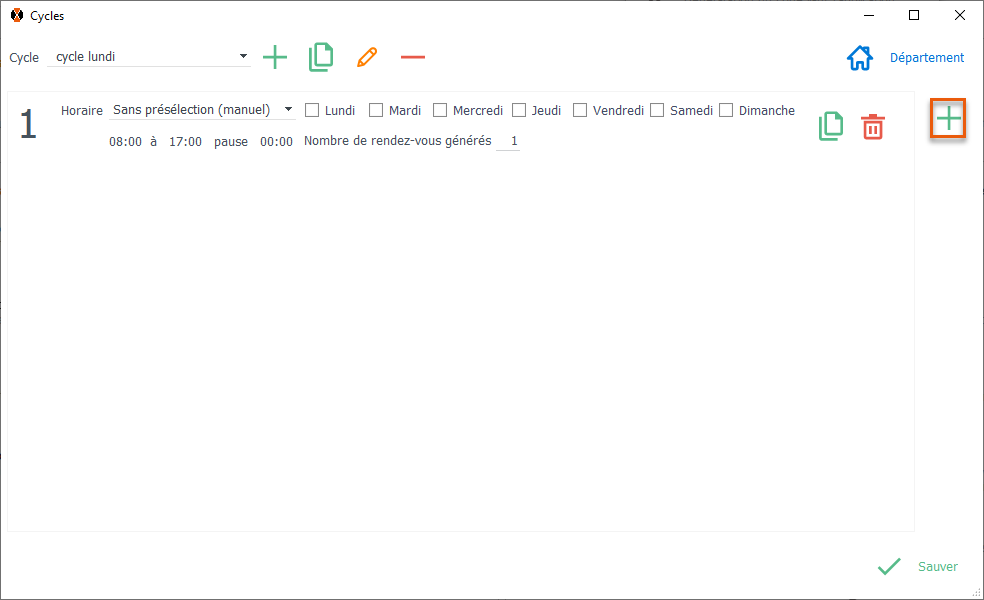
Task: Add a new day row with highlighted plus
Action: point(948,120)
